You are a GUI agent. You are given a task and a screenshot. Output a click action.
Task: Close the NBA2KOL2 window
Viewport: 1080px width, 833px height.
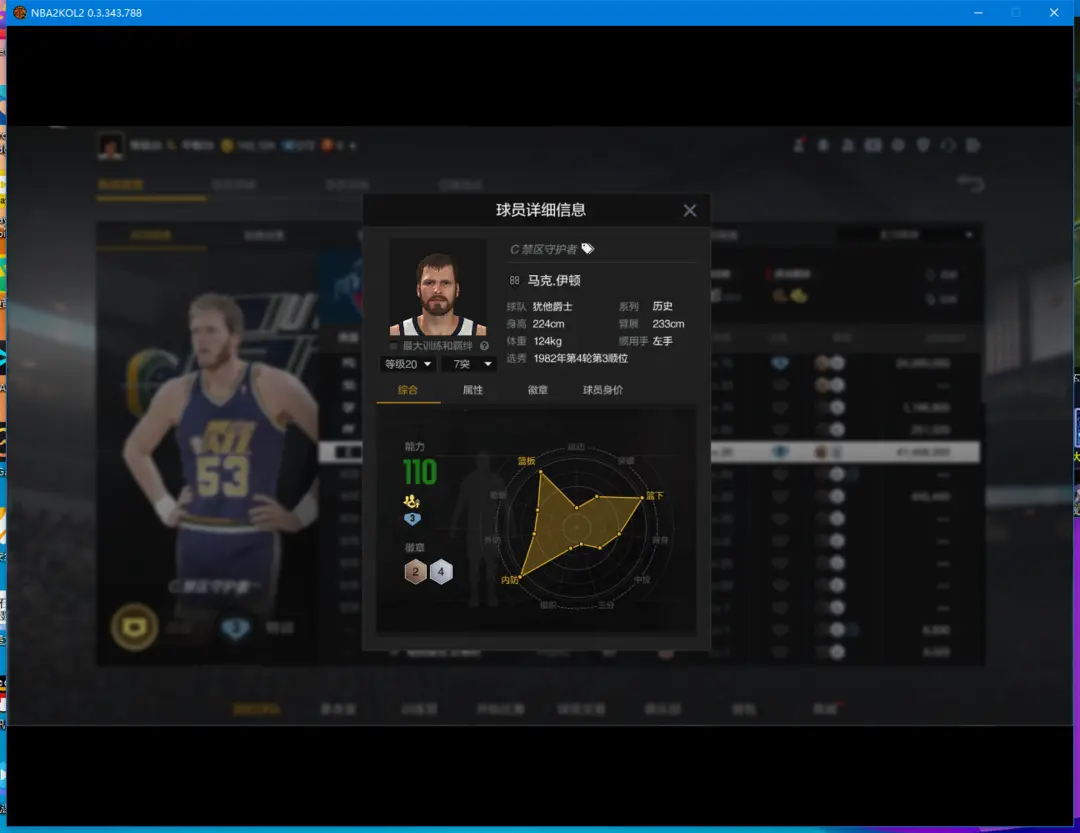[x=1054, y=12]
